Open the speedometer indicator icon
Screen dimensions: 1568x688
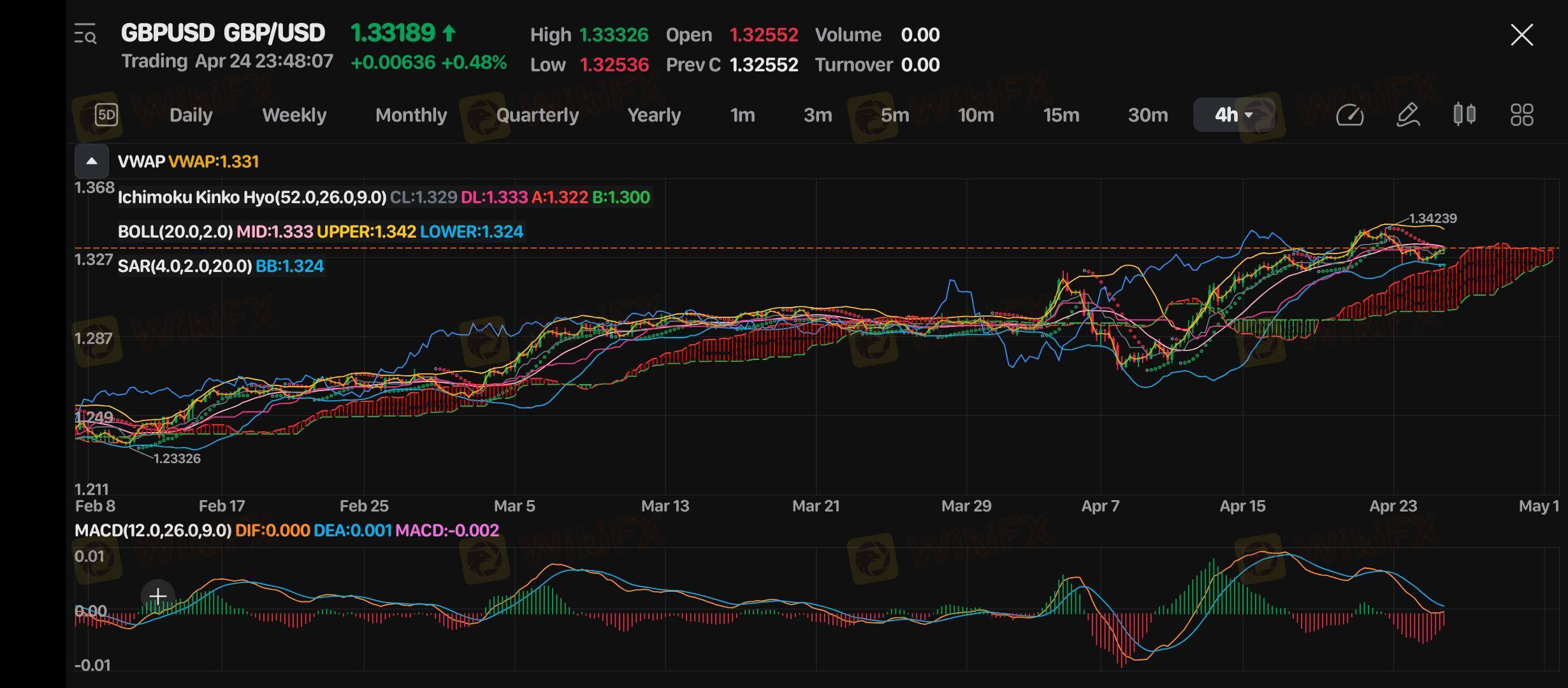(x=1349, y=115)
